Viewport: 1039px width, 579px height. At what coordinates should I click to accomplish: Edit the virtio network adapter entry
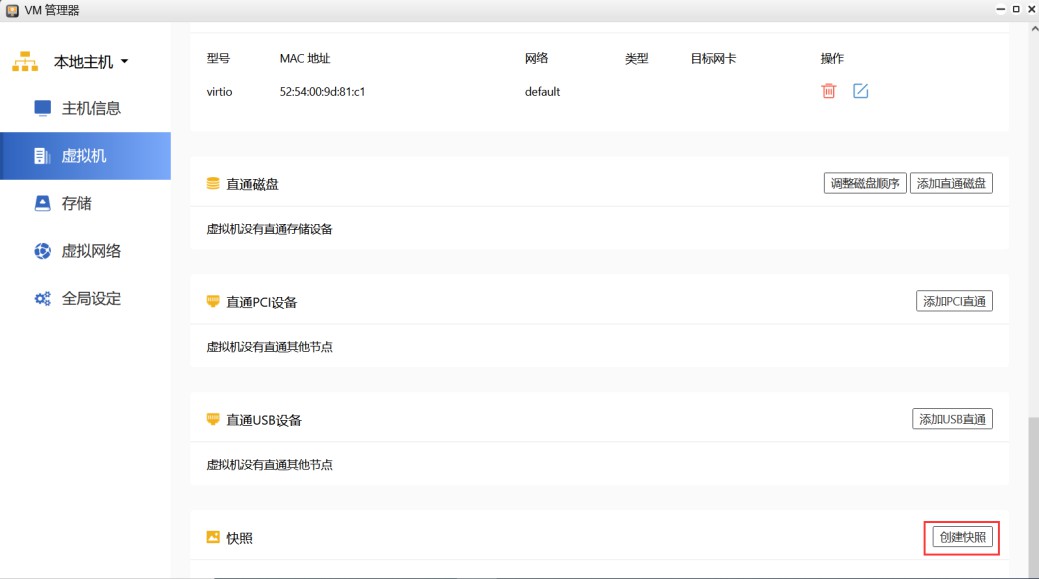[x=860, y=91]
